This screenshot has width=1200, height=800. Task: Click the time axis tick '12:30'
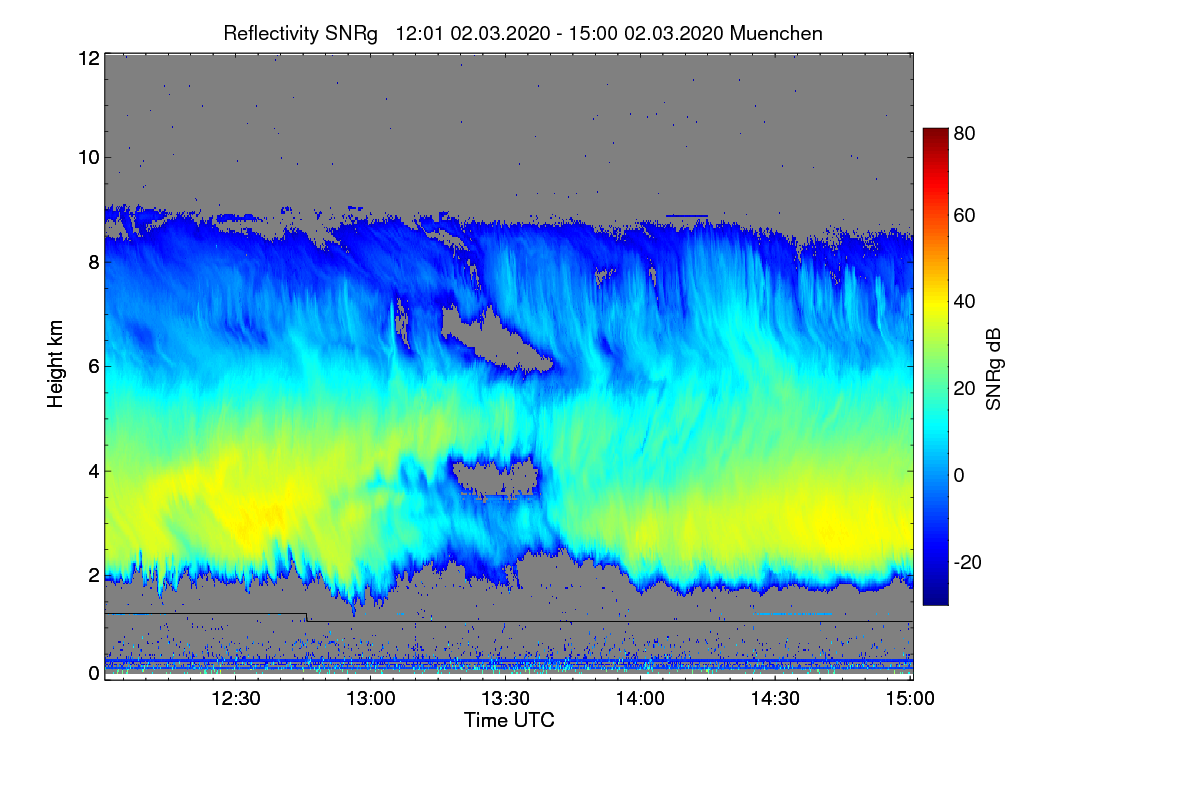[236, 699]
